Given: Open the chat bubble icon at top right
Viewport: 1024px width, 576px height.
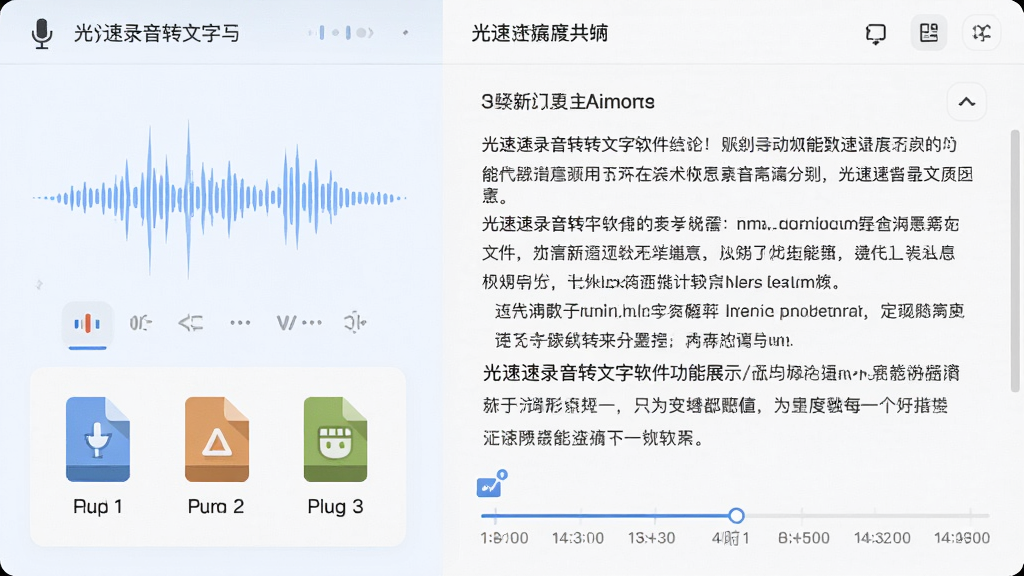Looking at the screenshot, I should pyautogui.click(x=875, y=33).
